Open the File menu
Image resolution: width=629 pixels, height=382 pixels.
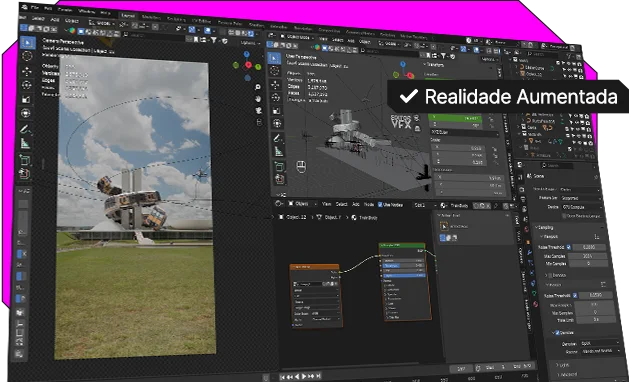pyautogui.click(x=34, y=8)
